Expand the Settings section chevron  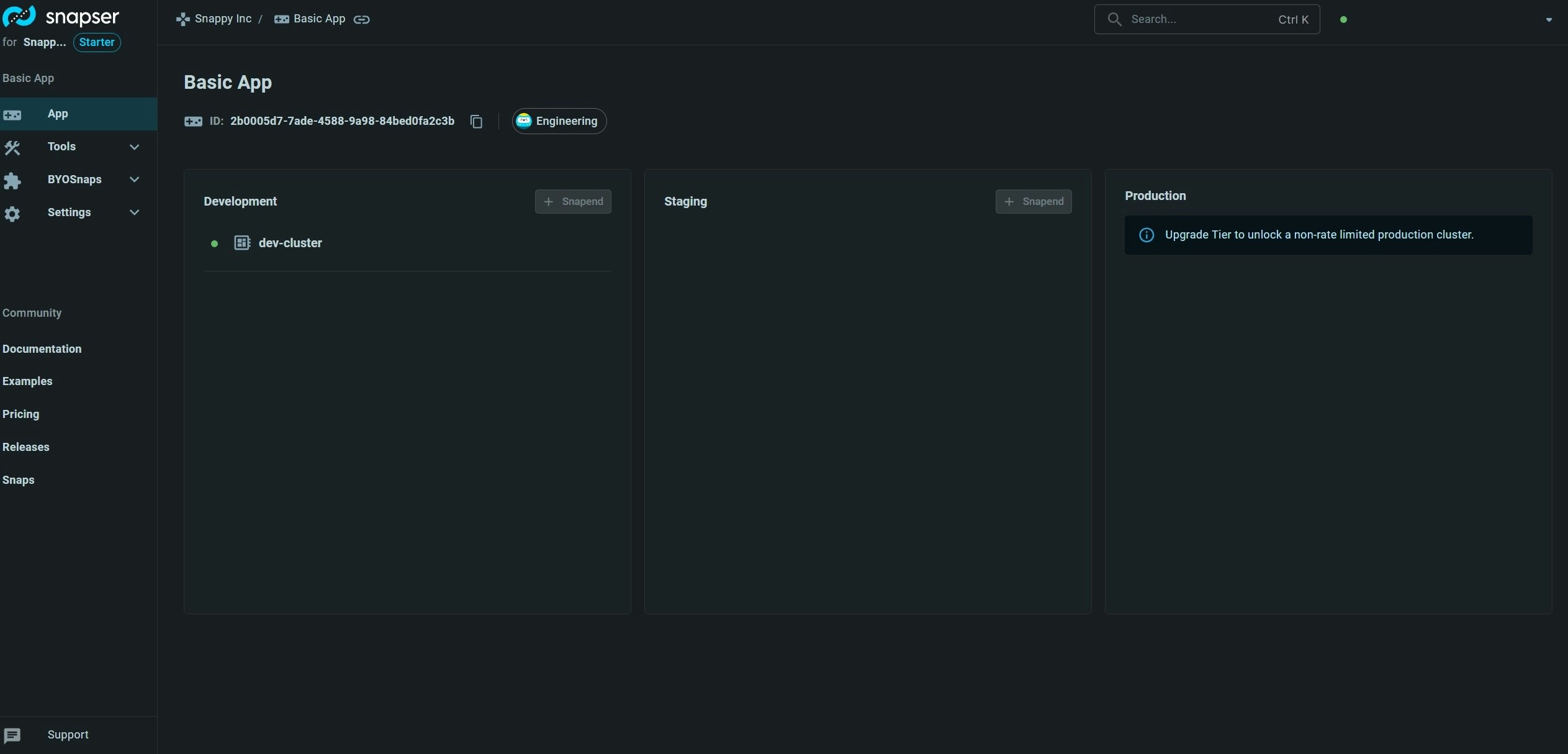[x=134, y=213]
